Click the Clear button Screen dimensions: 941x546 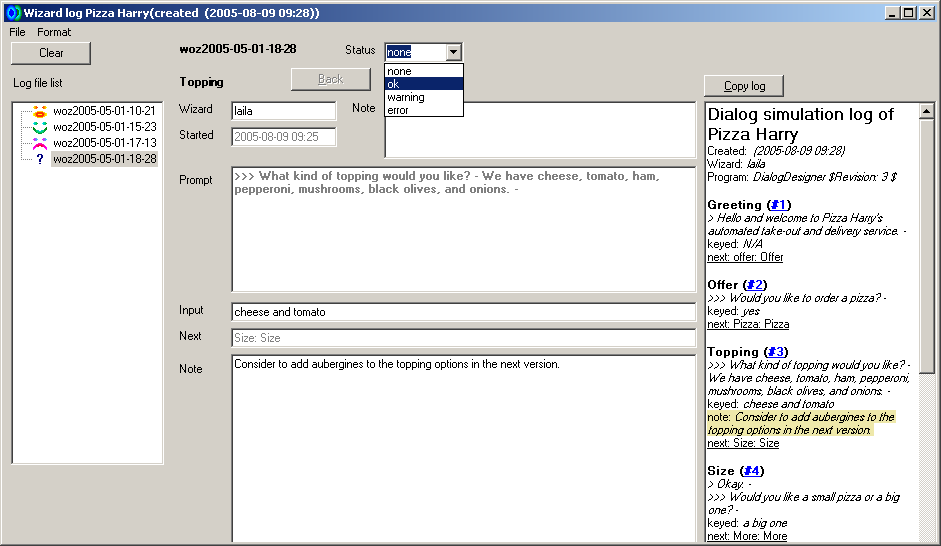pyautogui.click(x=51, y=53)
